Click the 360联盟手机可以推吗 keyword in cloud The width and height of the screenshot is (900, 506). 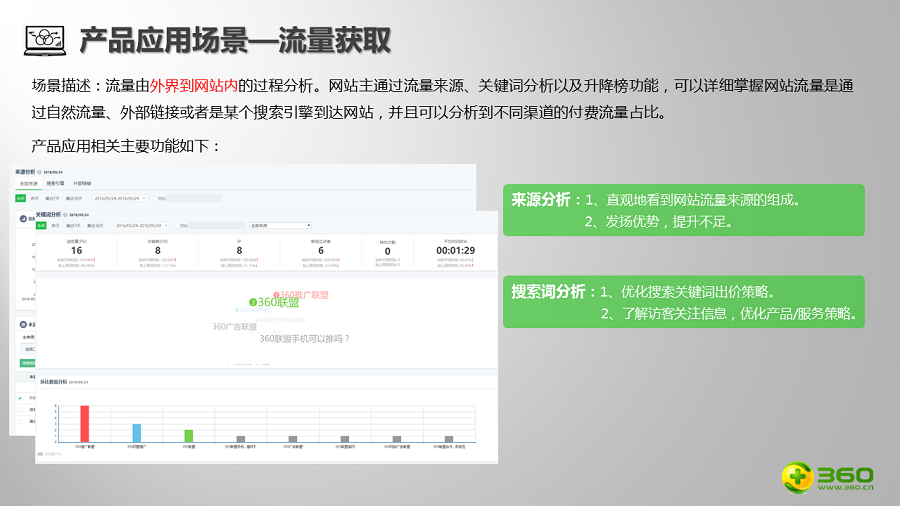[x=305, y=339]
